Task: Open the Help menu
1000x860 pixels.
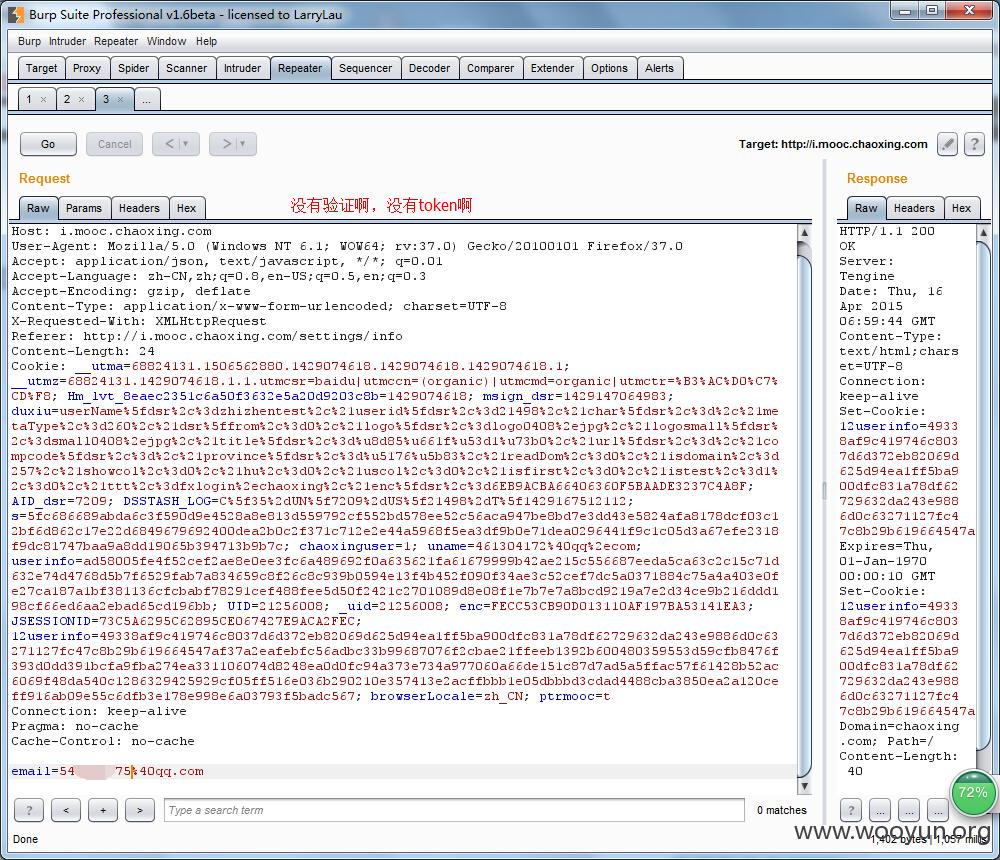Action: 206,41
